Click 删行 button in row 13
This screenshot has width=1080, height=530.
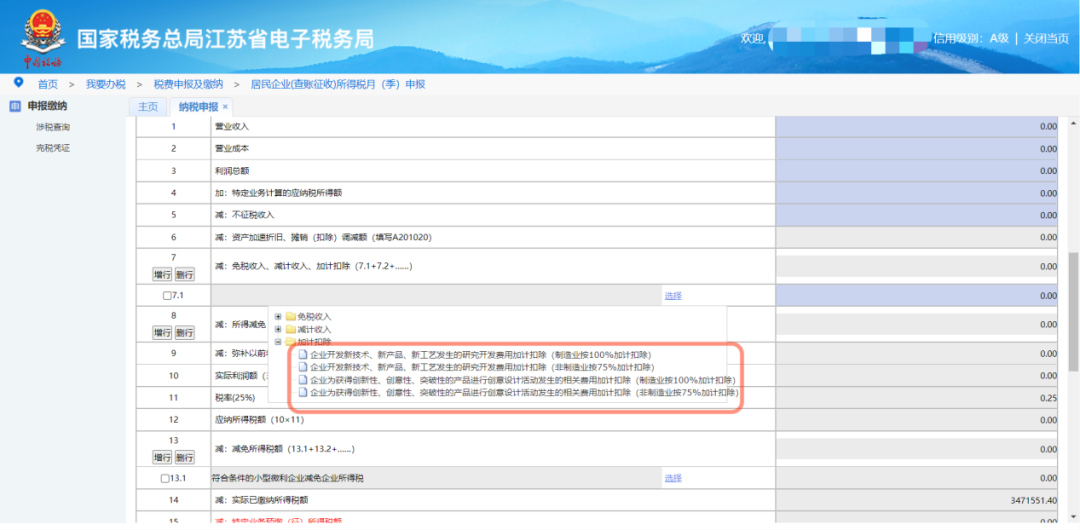pyautogui.click(x=185, y=457)
